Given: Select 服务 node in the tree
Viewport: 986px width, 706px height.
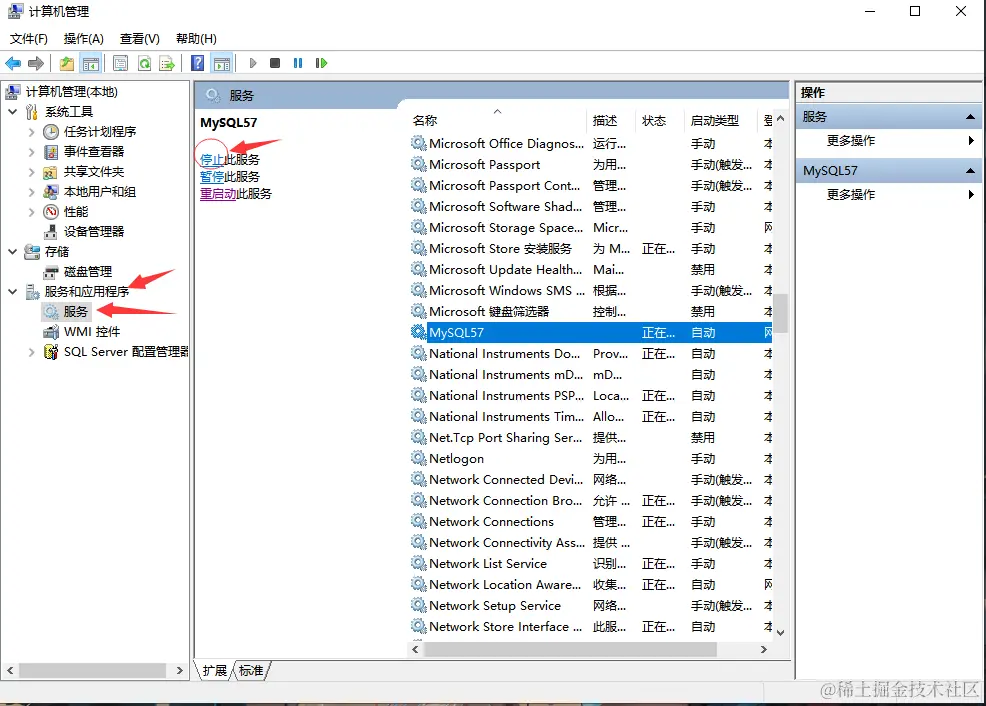Looking at the screenshot, I should coord(75,311).
